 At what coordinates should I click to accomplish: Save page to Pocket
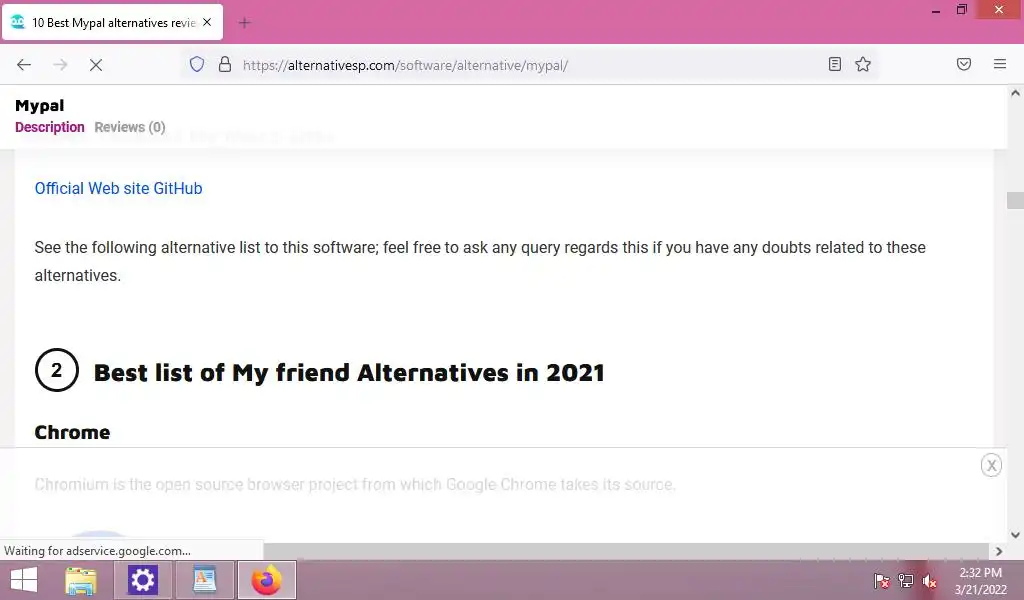(x=964, y=64)
